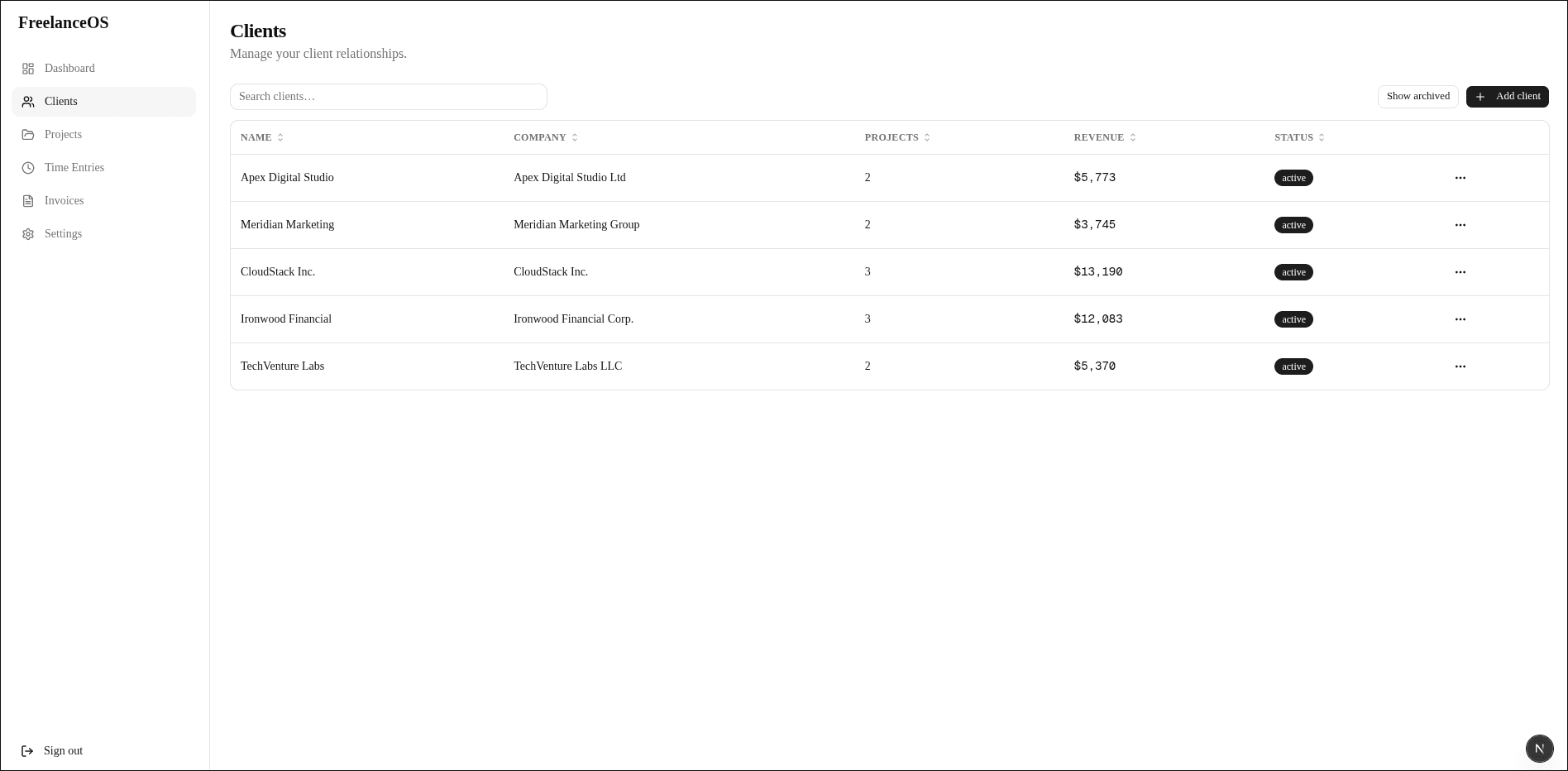This screenshot has height=771, width=1568.
Task: Click the Apex Digital Studio client name
Action: 287,178
